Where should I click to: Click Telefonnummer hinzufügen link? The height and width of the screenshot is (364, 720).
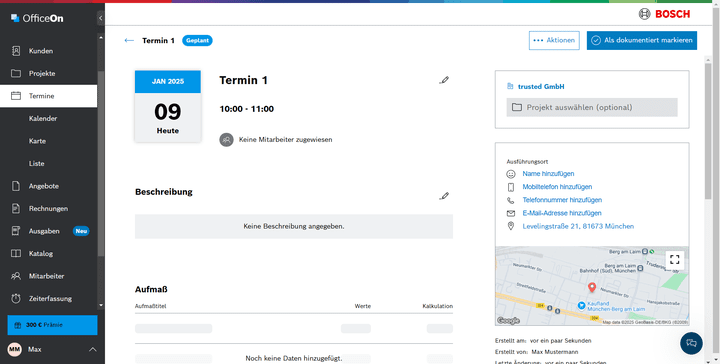coord(562,200)
